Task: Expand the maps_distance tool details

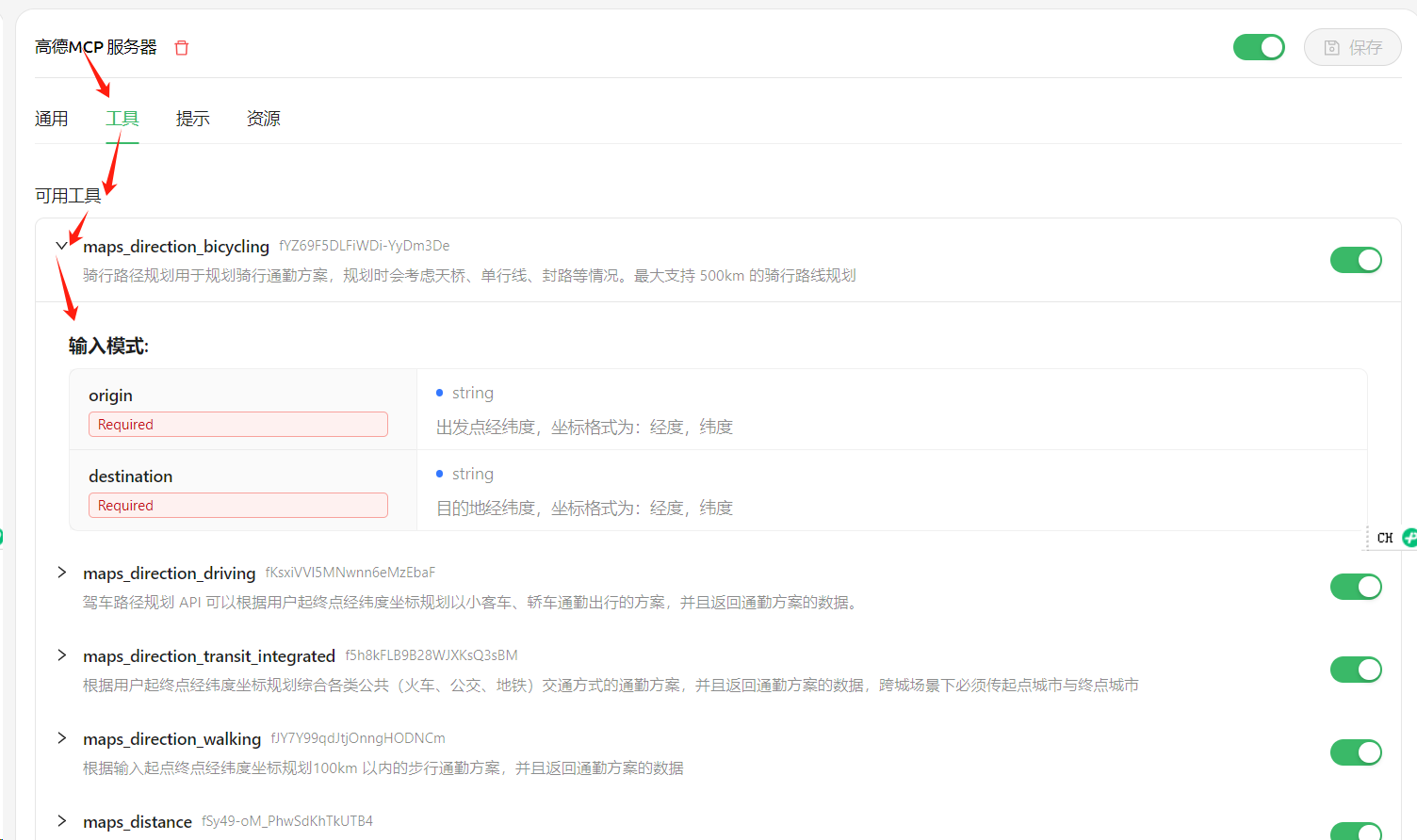Action: coord(61,821)
